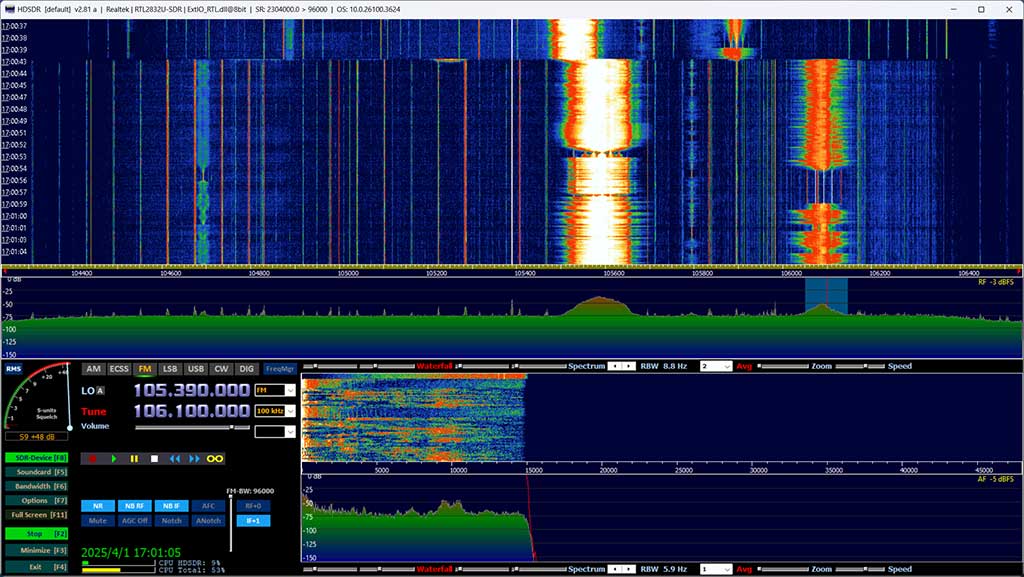Click the upper spectrum left arrow stepper
Viewport: 1024px width, 577px height.
pyautogui.click(x=615, y=366)
